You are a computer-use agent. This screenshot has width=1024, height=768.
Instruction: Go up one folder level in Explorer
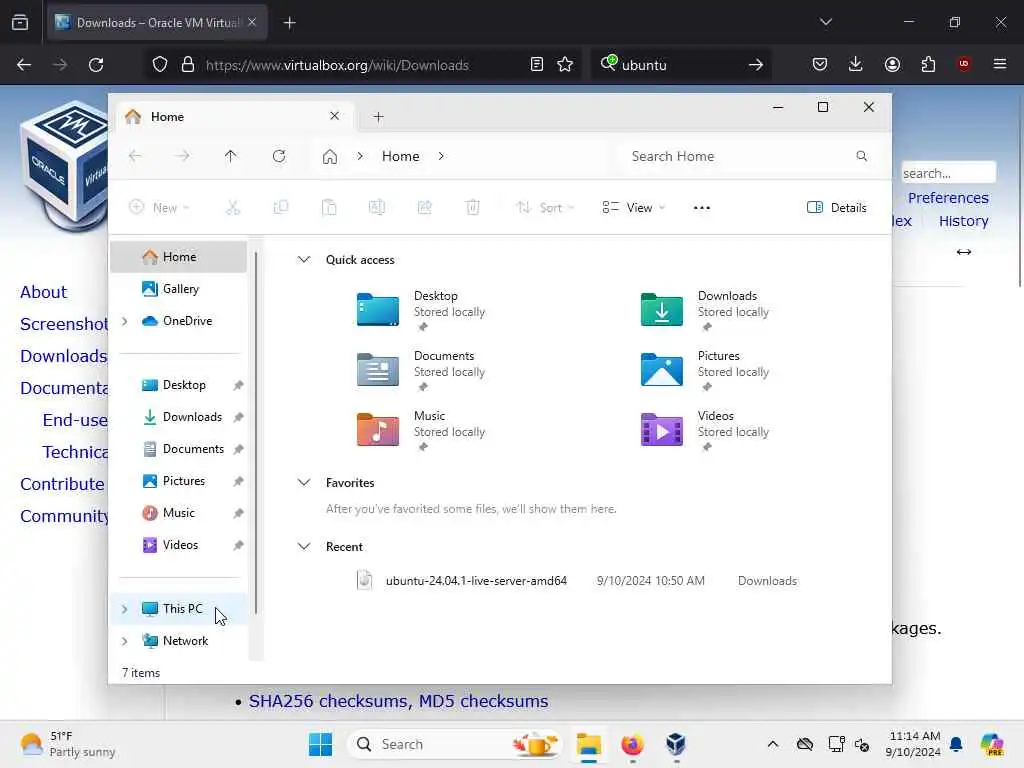[231, 156]
